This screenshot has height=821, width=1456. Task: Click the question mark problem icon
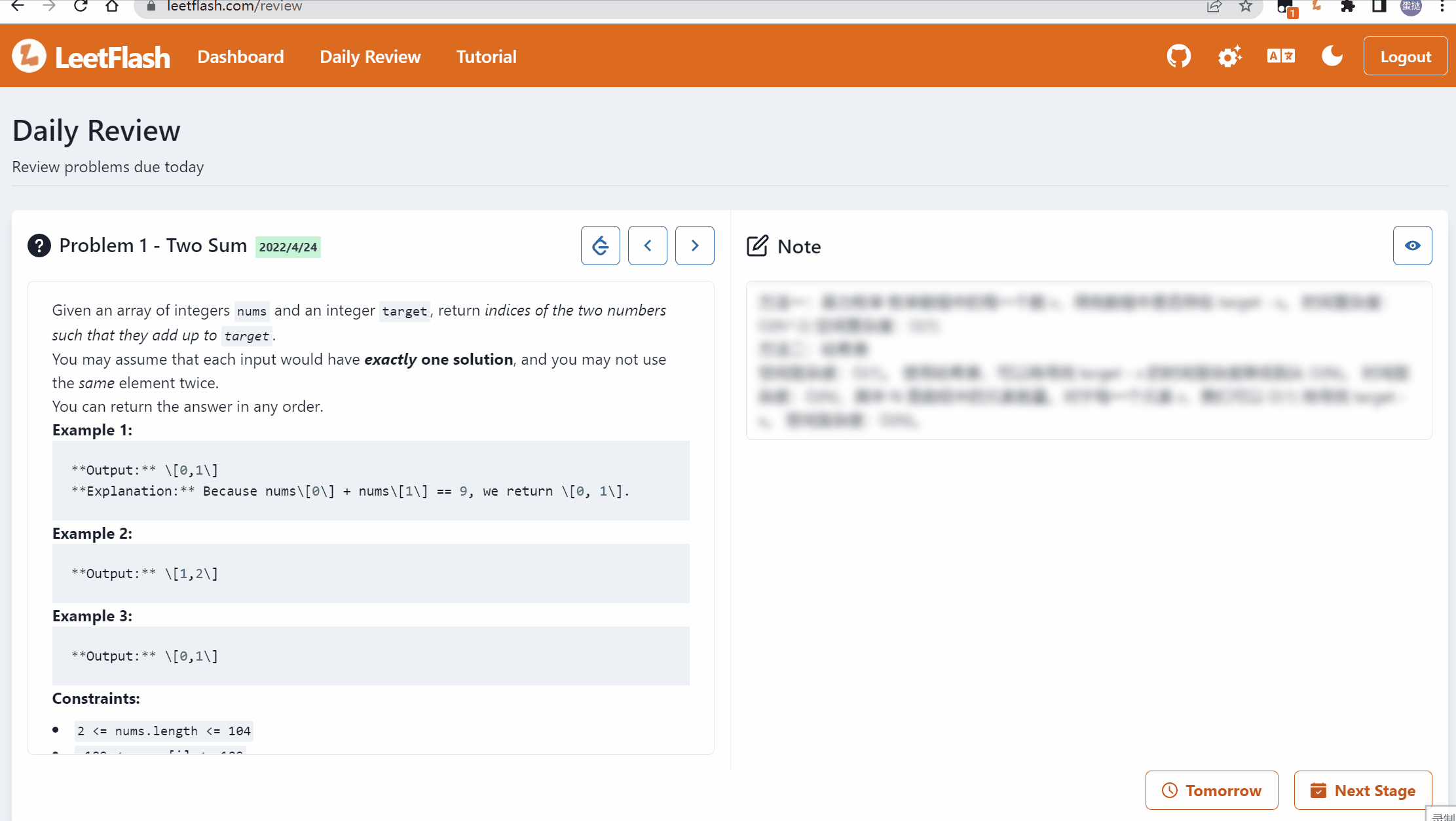(39, 246)
